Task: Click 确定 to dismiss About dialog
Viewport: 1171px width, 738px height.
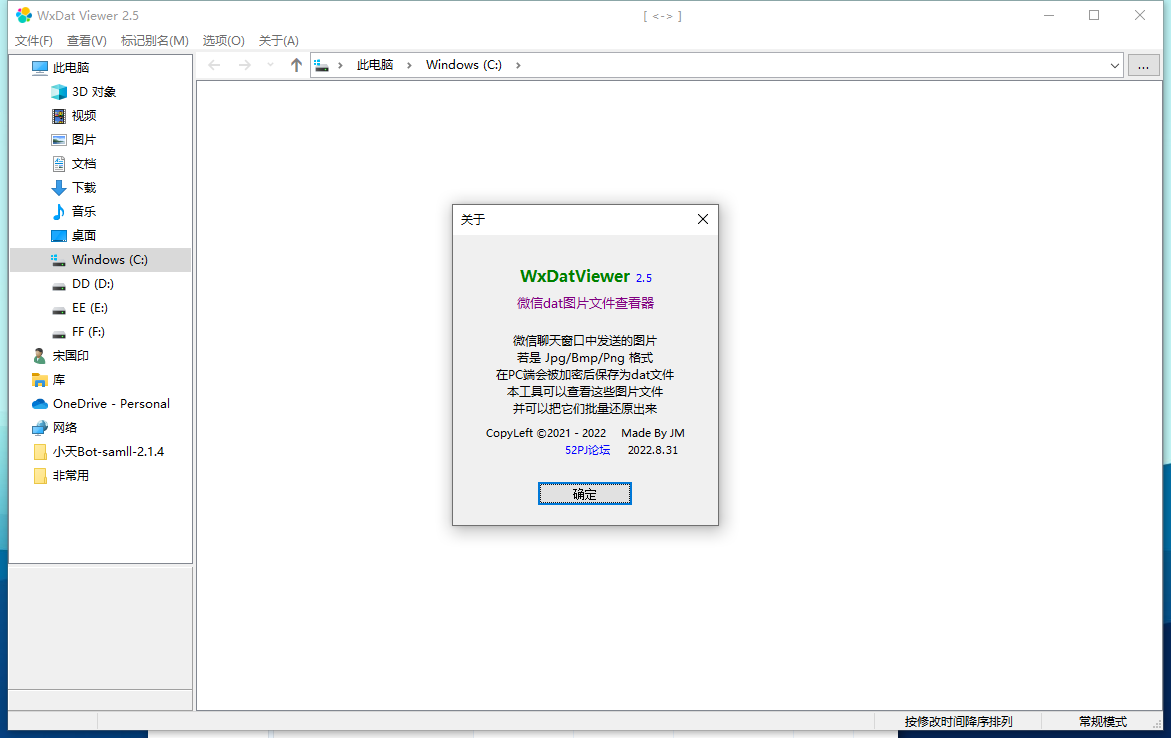Action: pyautogui.click(x=585, y=494)
